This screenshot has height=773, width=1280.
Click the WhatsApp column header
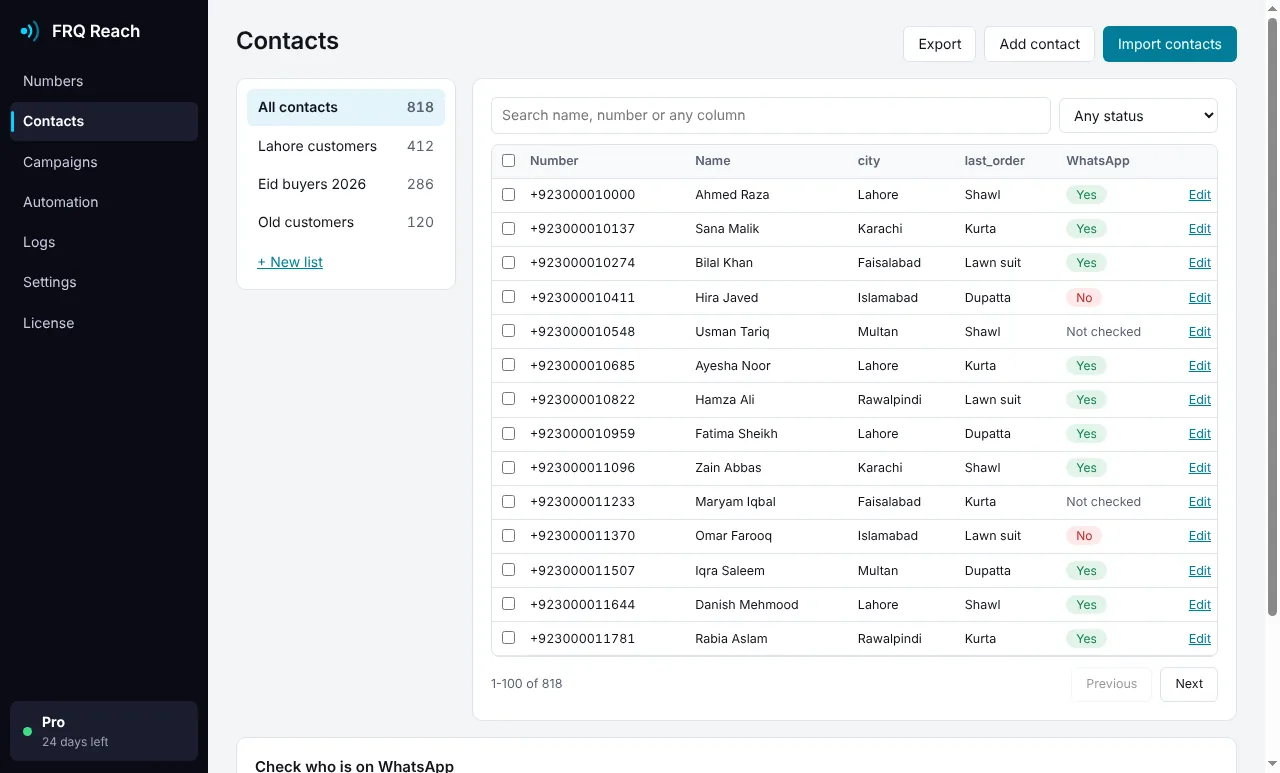(1098, 161)
